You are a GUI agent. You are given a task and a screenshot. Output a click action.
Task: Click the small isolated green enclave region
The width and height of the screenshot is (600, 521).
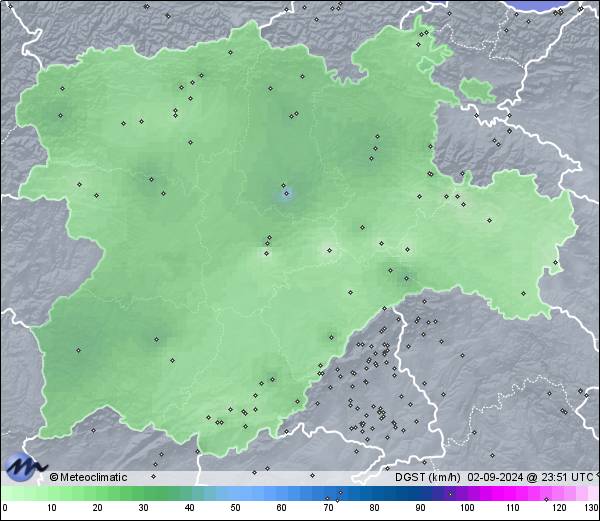477,90
